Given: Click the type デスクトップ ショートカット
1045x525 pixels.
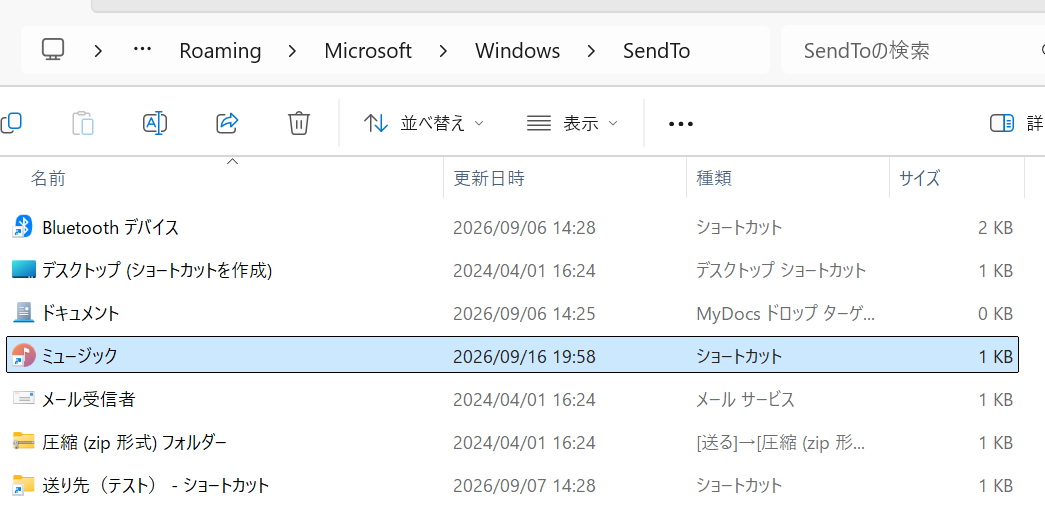Looking at the screenshot, I should 781,270.
